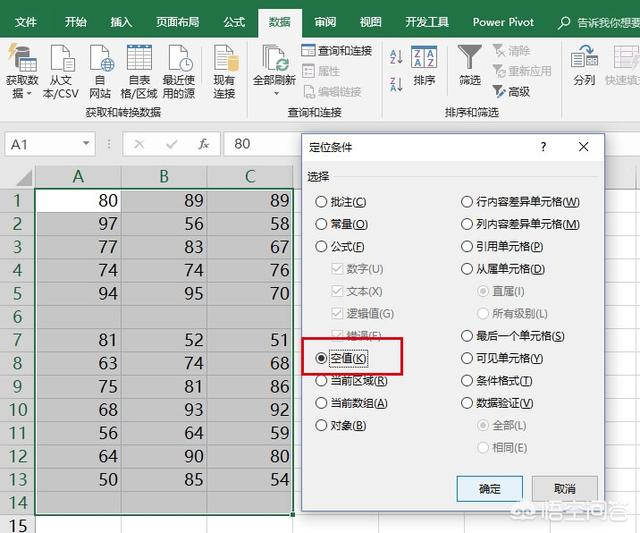This screenshot has height=533, width=640.
Task: Expand the Name Box dropdown arrow
Action: [86, 144]
